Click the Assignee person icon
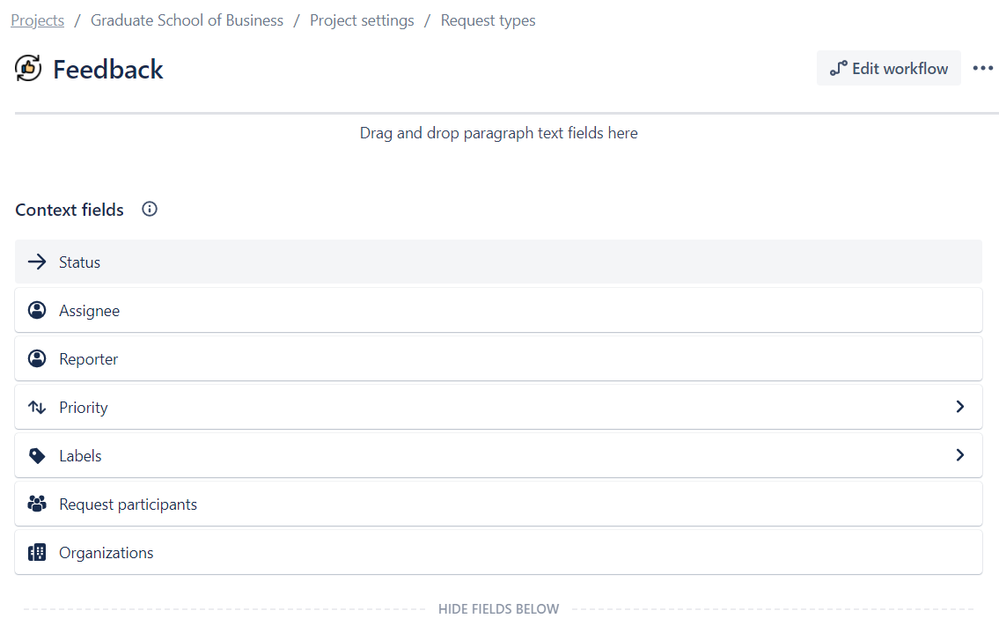This screenshot has width=999, height=627. 37,310
